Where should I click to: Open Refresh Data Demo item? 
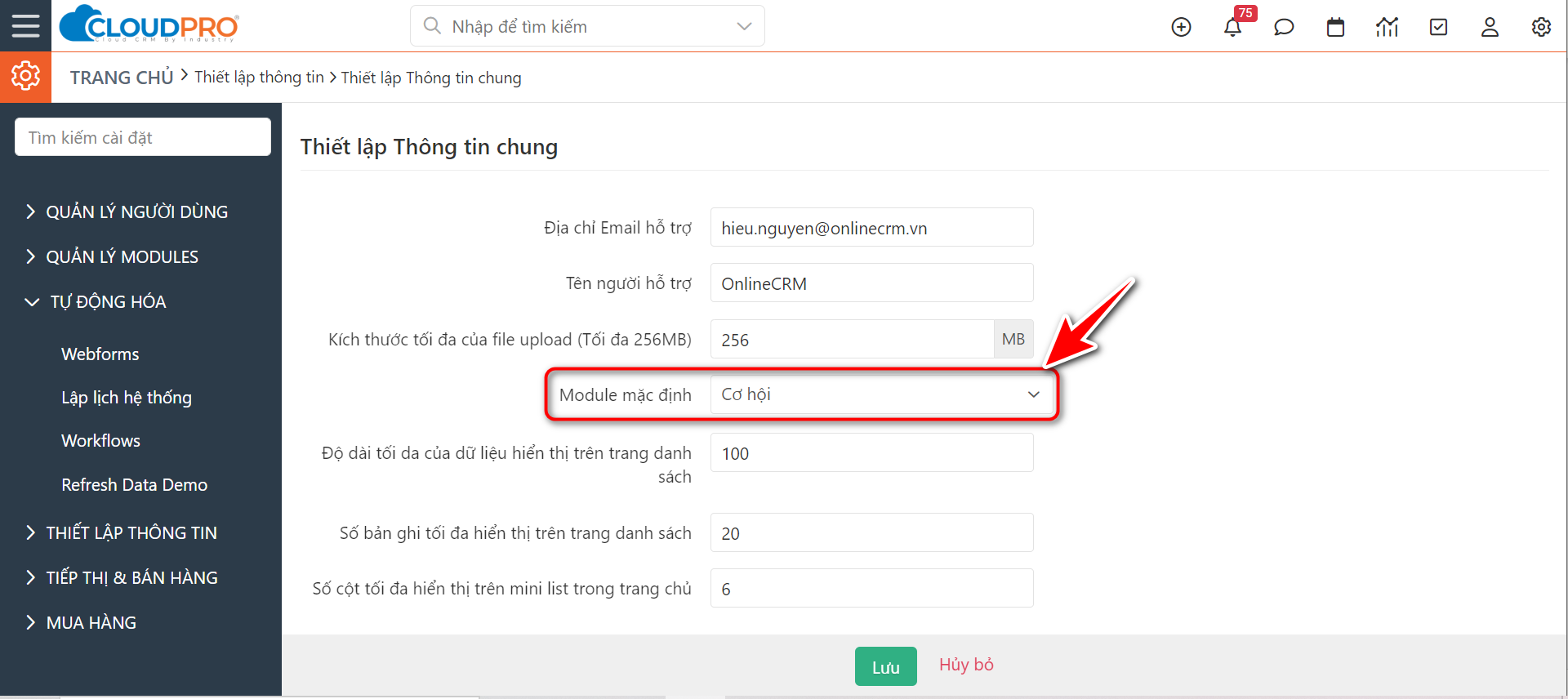(x=135, y=484)
